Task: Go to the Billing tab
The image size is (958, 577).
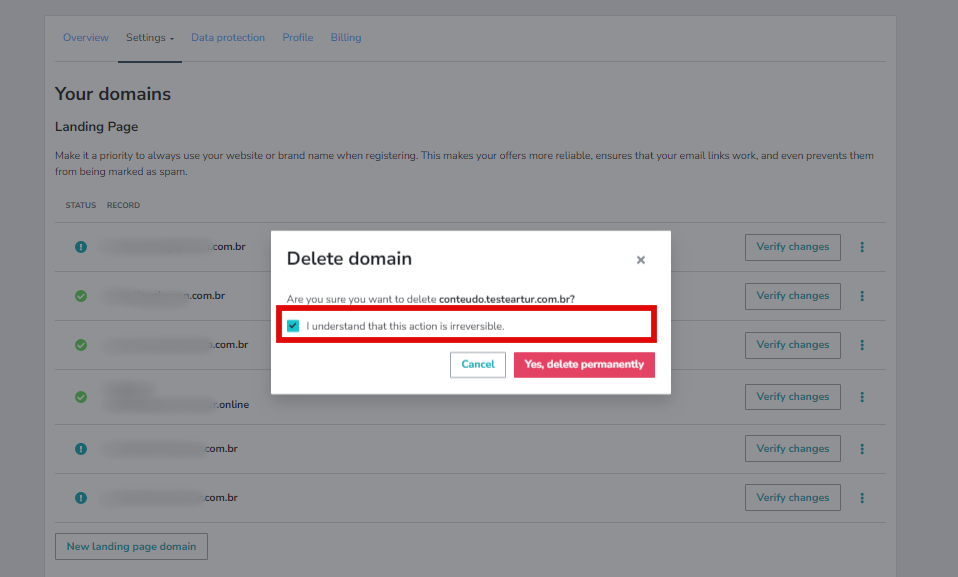Action: coord(345,37)
